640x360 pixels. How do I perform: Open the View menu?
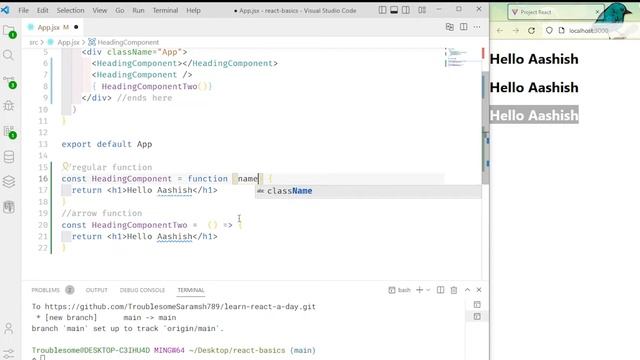coord(100,10)
